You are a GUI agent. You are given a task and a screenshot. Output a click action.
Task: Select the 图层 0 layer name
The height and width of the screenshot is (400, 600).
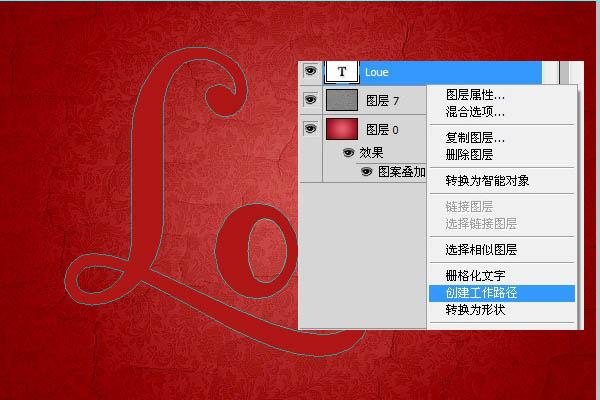point(382,130)
